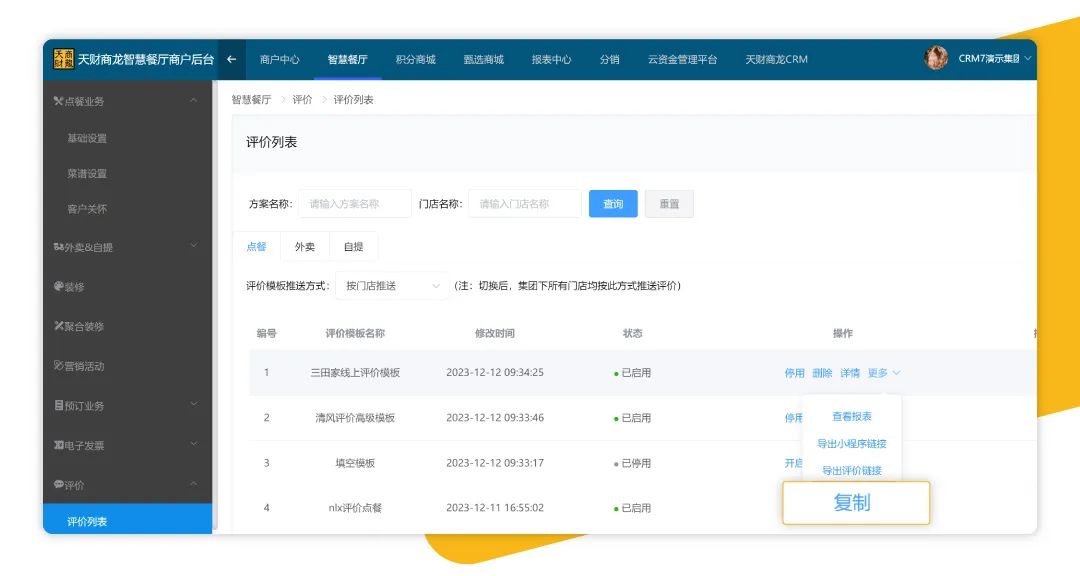Image resolution: width=1080 pixels, height=576 pixels.
Task: Open 基础设置 in sidebar
Action: pos(87,138)
